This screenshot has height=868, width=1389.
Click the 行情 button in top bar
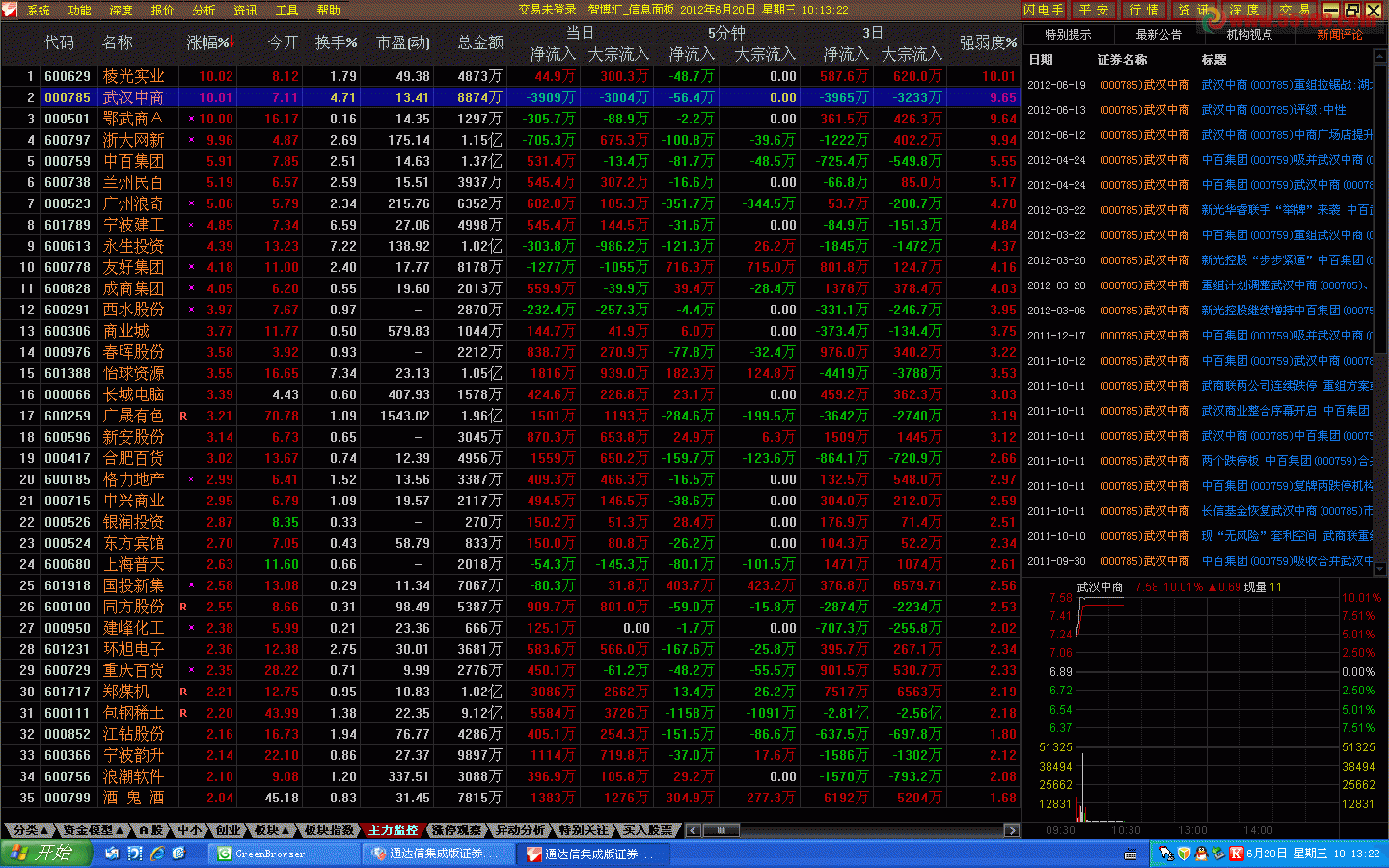point(1144,10)
